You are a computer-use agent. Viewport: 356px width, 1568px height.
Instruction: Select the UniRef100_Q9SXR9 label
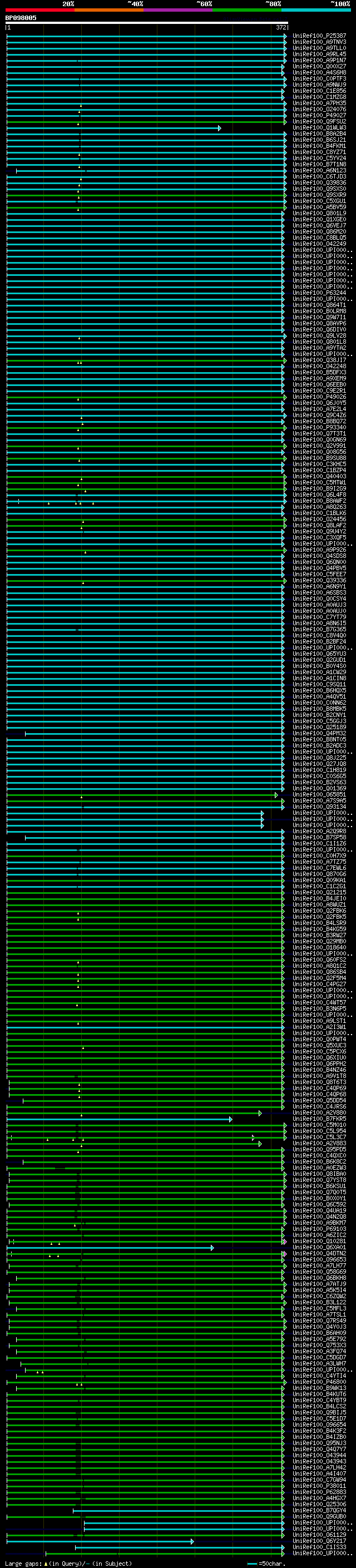coord(319,195)
